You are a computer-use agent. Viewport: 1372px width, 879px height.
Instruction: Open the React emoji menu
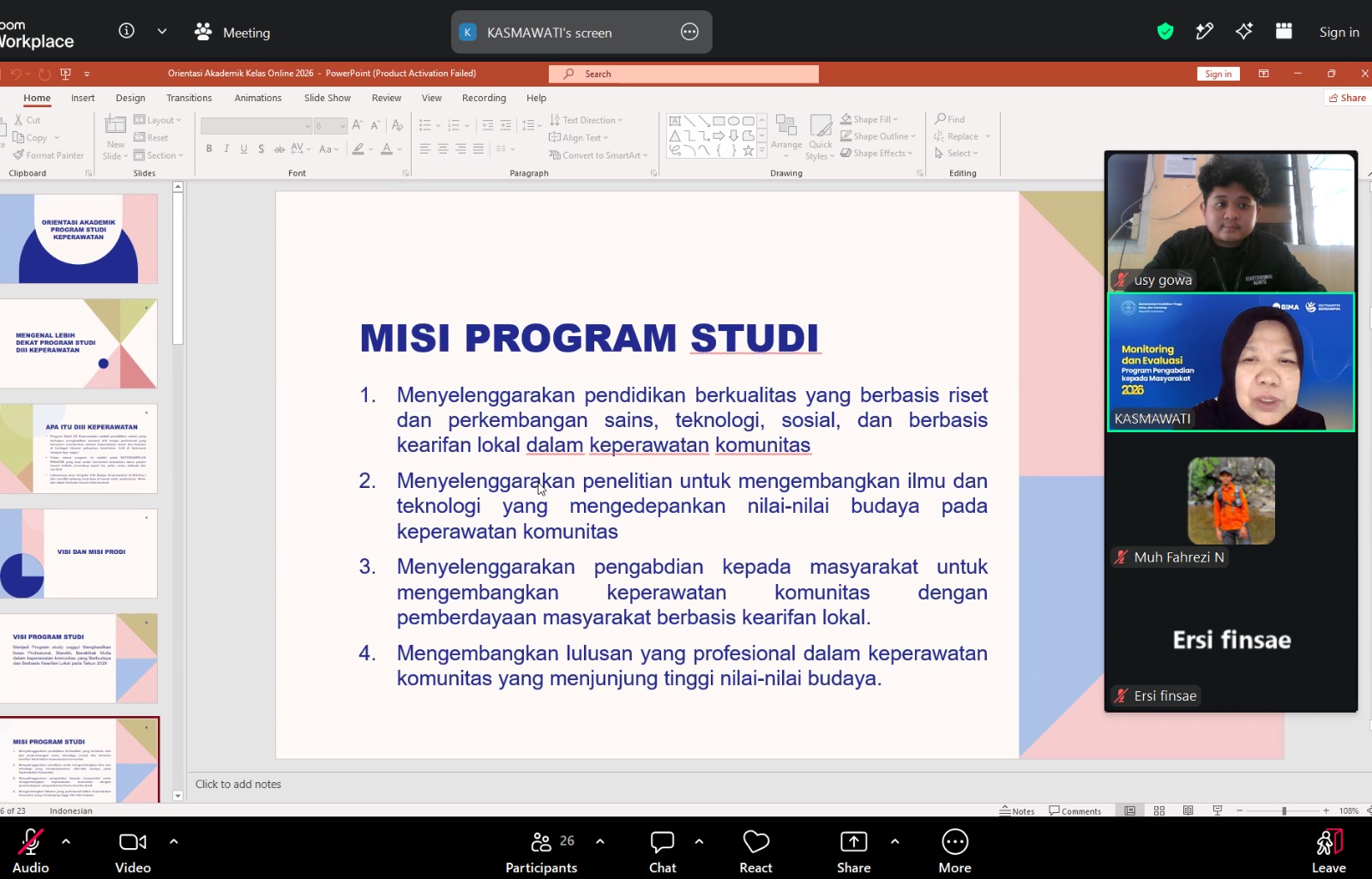[755, 852]
